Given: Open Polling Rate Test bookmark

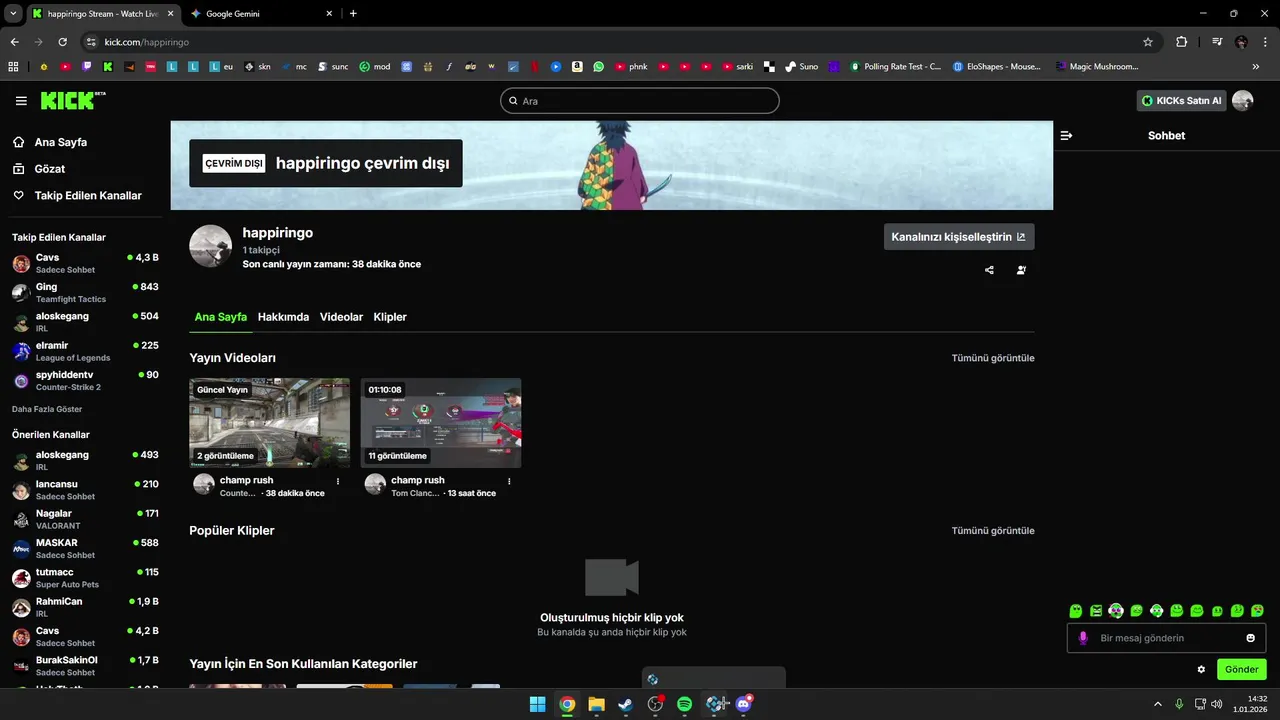Looking at the screenshot, I should click(x=896, y=67).
